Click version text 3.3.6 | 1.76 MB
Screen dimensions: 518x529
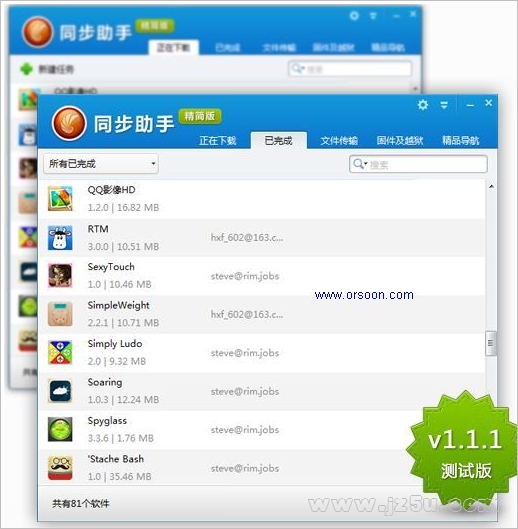click(120, 438)
